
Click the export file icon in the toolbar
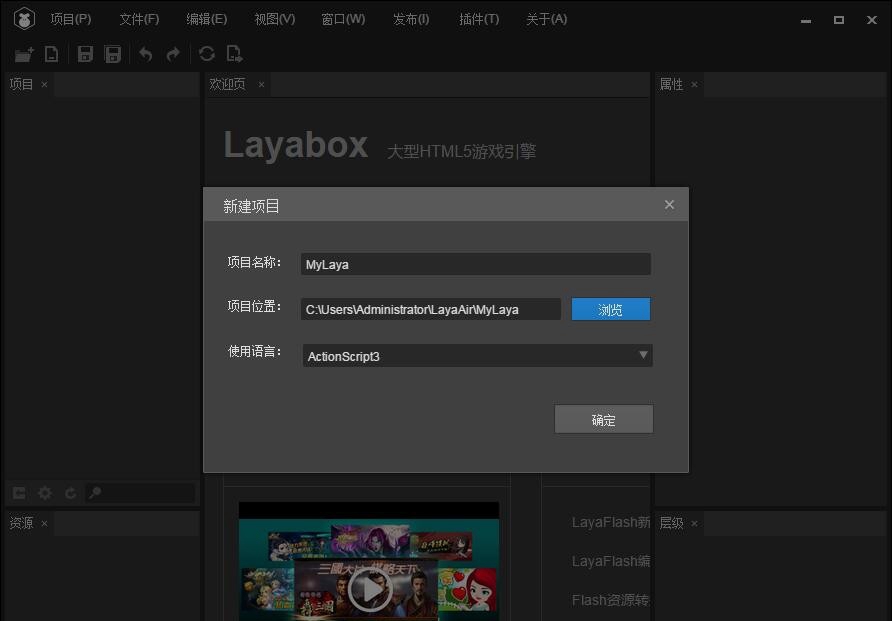[x=234, y=54]
